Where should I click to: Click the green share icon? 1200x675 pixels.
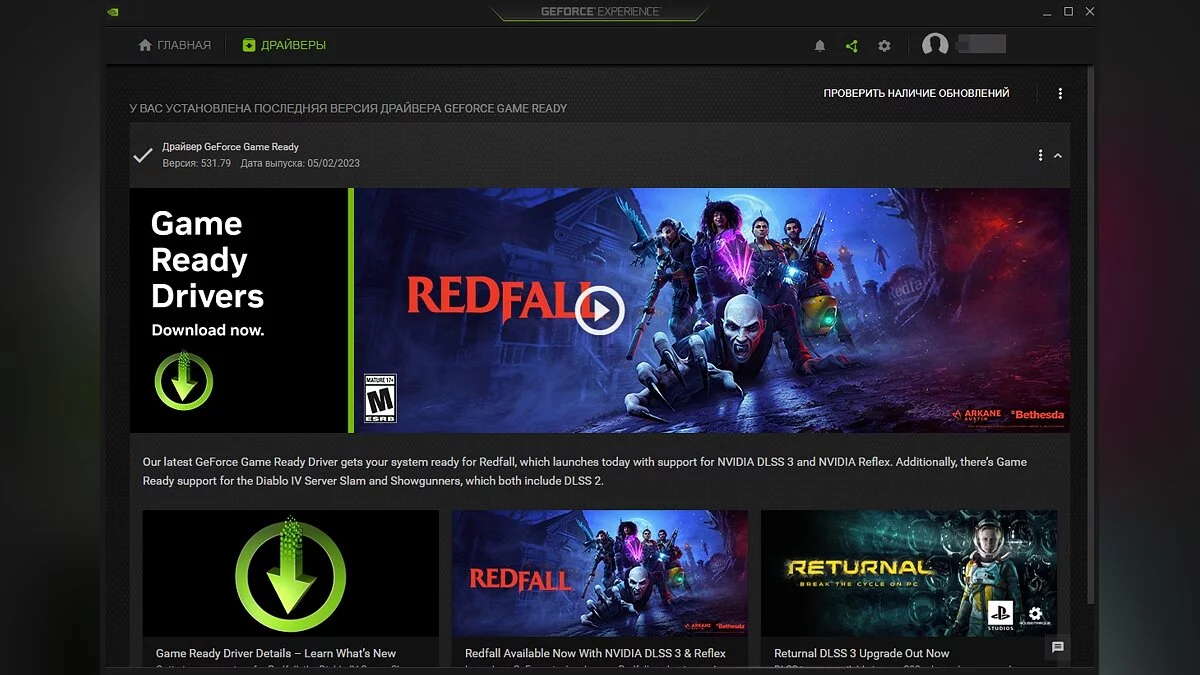tap(851, 46)
